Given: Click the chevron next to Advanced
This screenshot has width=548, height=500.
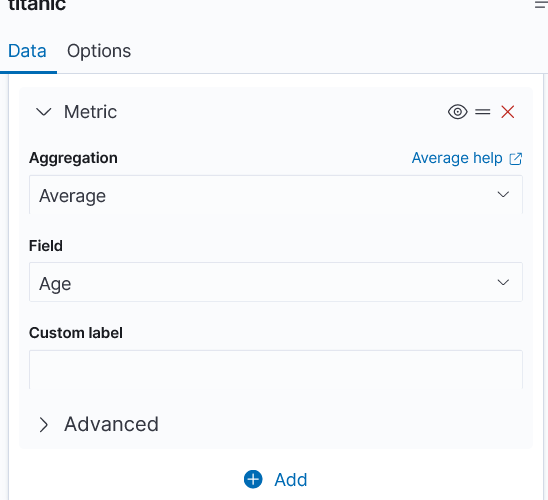Looking at the screenshot, I should pos(44,425).
